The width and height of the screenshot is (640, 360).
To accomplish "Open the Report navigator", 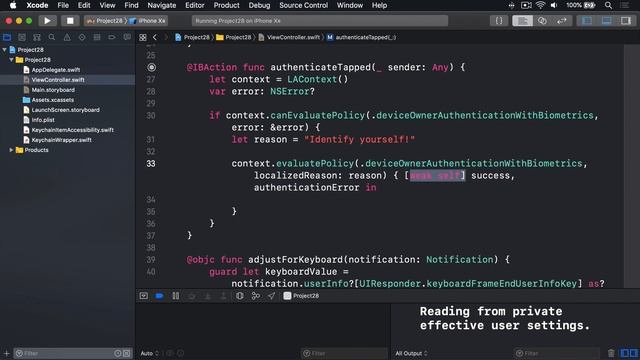I will tap(127, 37).
